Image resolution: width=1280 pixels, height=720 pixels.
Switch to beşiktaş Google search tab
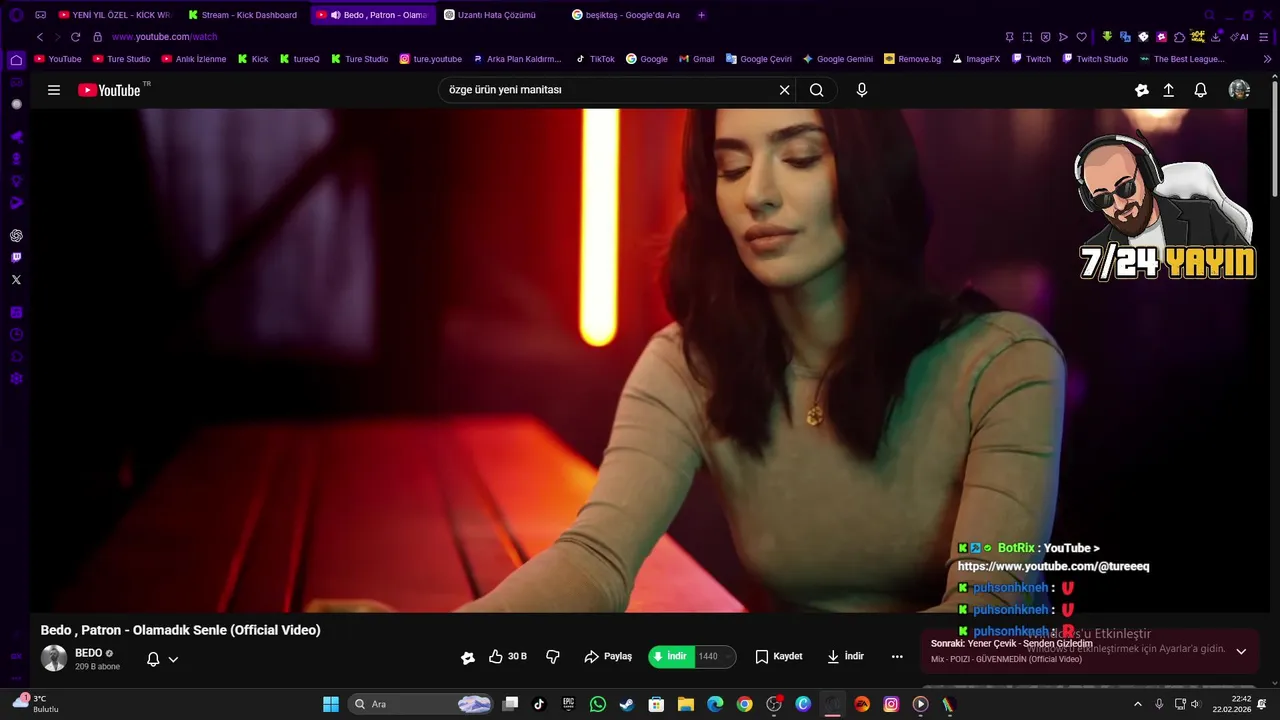[x=626, y=15]
